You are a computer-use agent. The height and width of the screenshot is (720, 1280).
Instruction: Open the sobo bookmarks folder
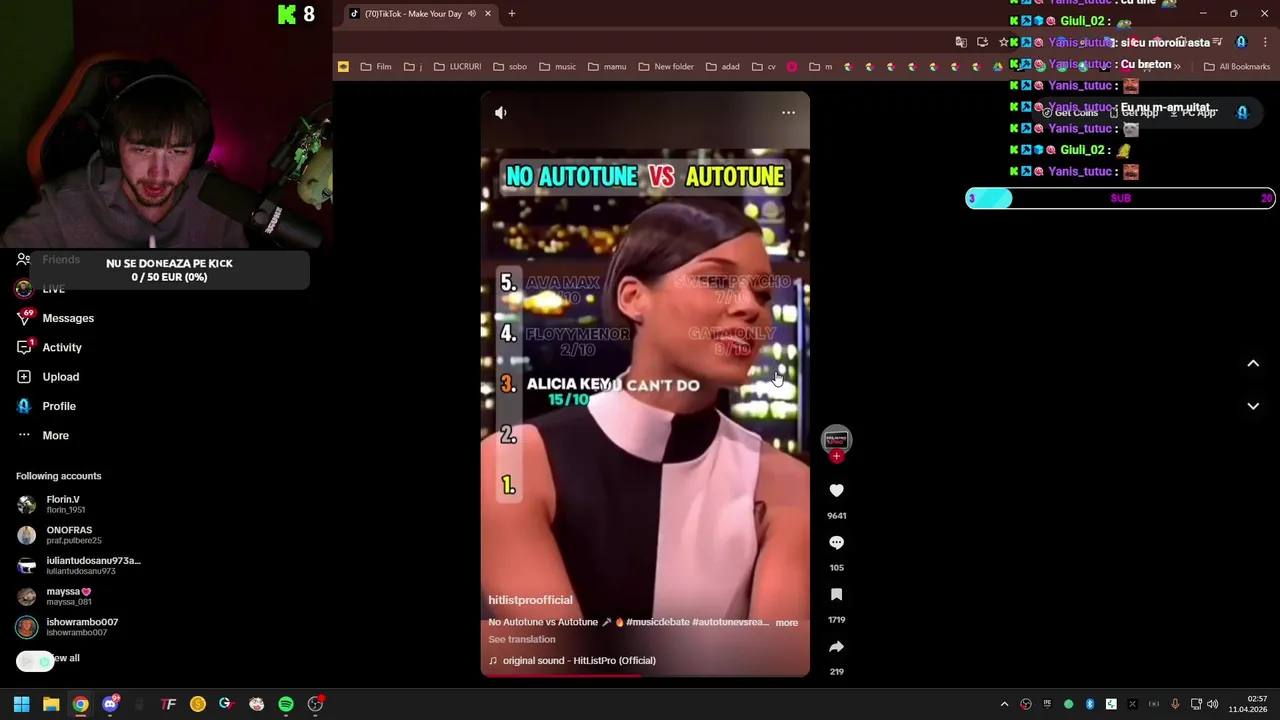click(510, 67)
